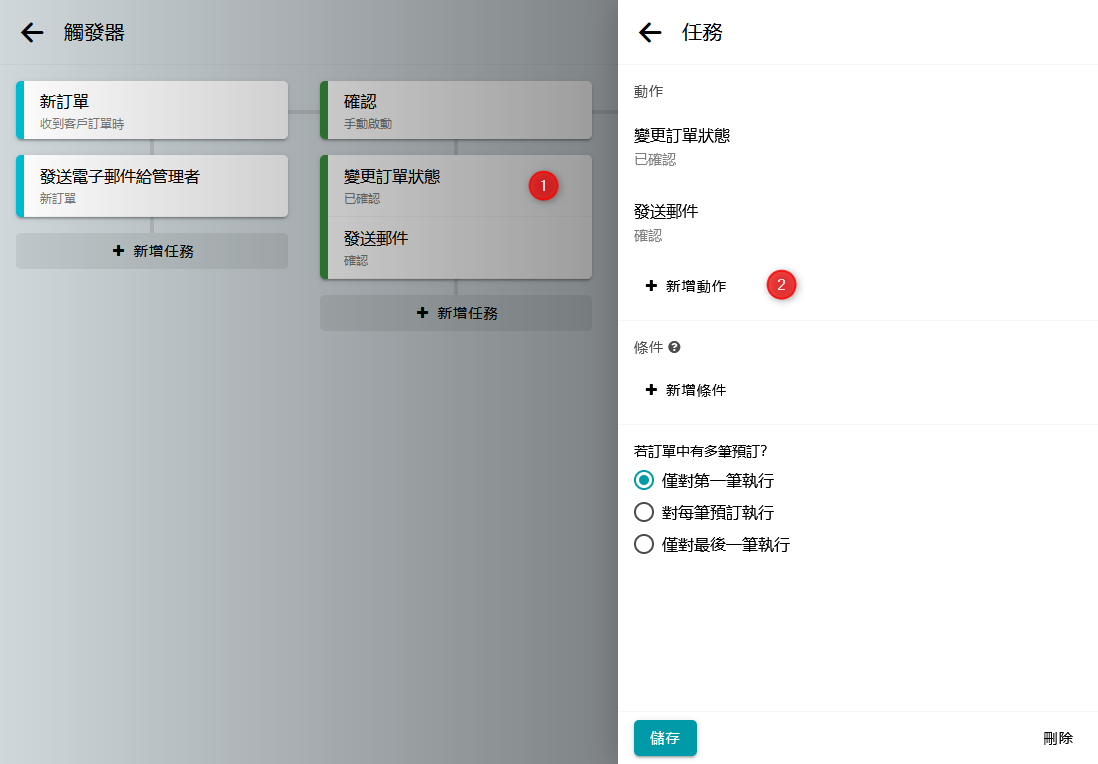
Task: Click back arrow in 任務 panel header
Action: [x=650, y=33]
